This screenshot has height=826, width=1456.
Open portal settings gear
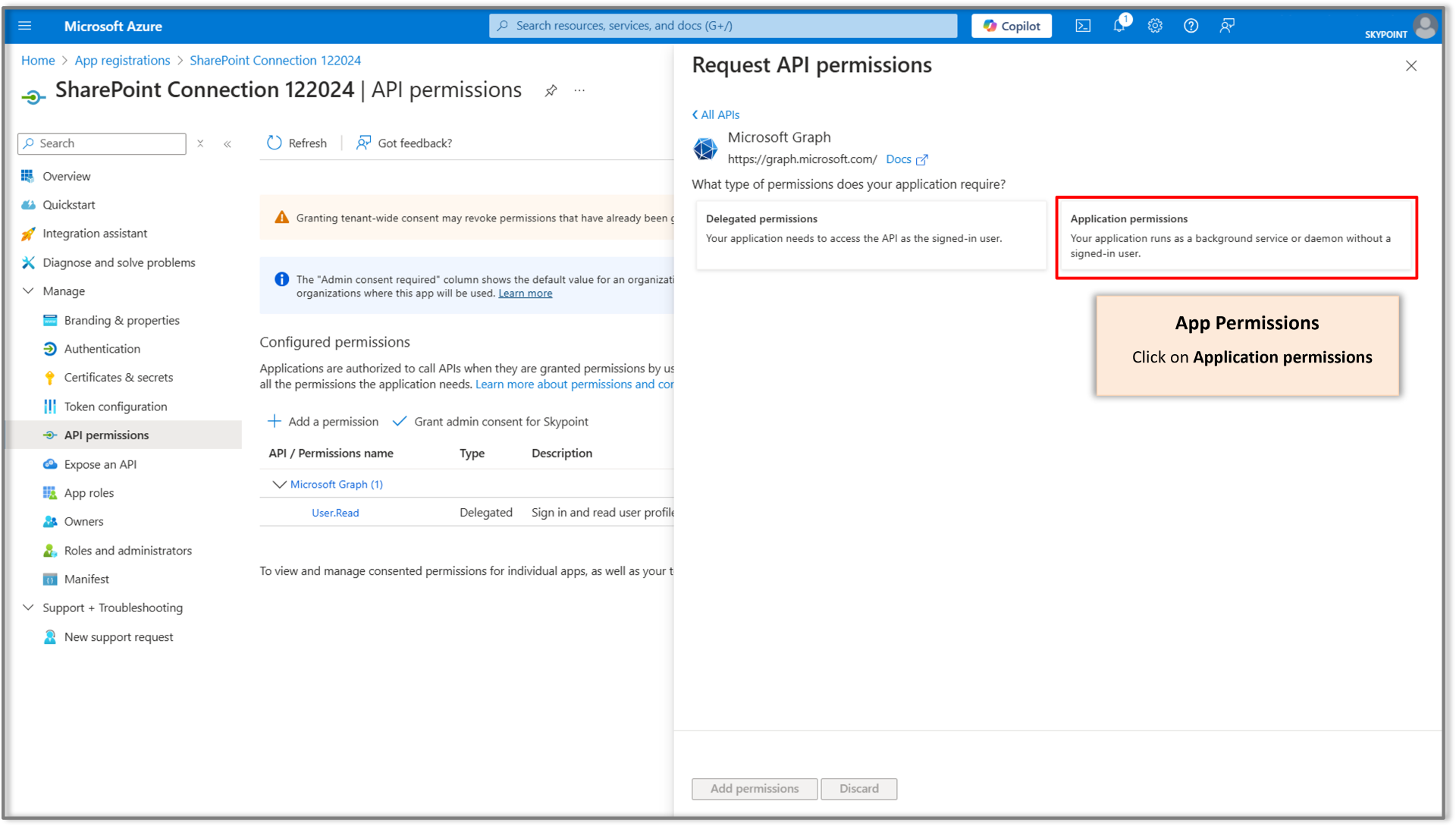[x=1155, y=25]
